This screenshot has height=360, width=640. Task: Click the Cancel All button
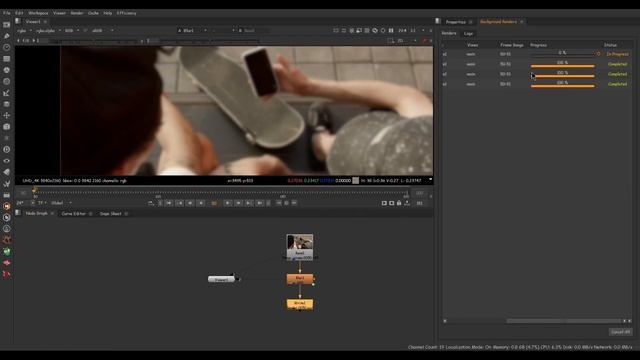coord(620,332)
